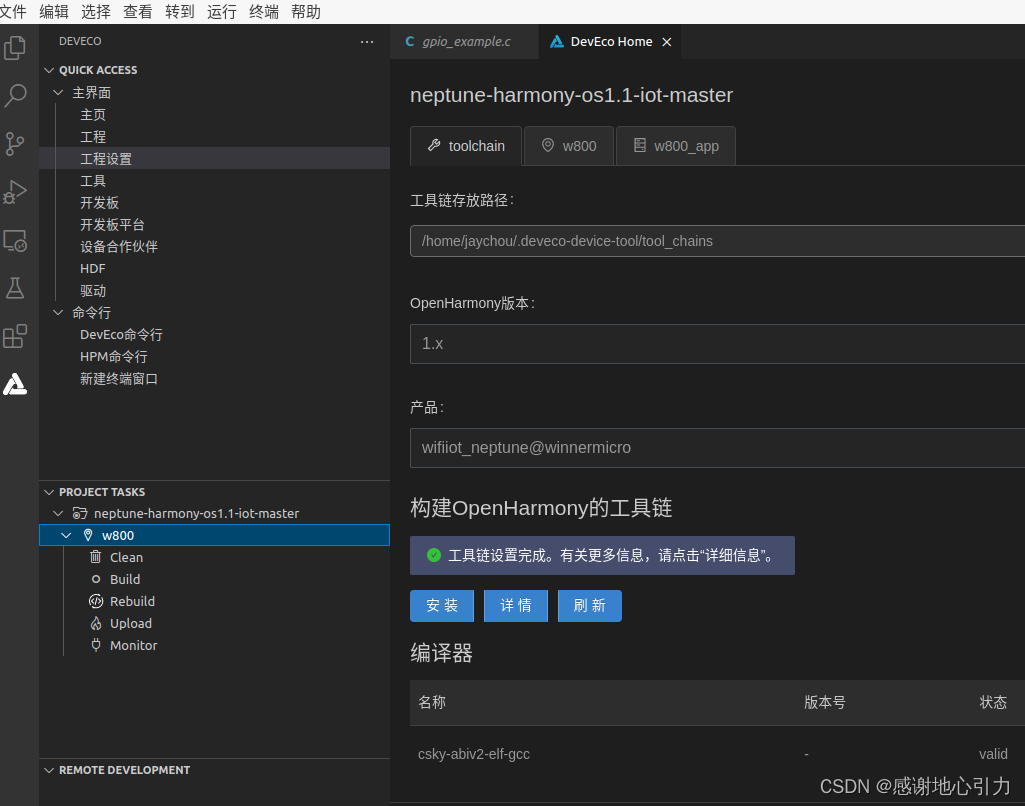This screenshot has height=806, width=1025.
Task: Open the 查看 menu
Action: pos(138,12)
